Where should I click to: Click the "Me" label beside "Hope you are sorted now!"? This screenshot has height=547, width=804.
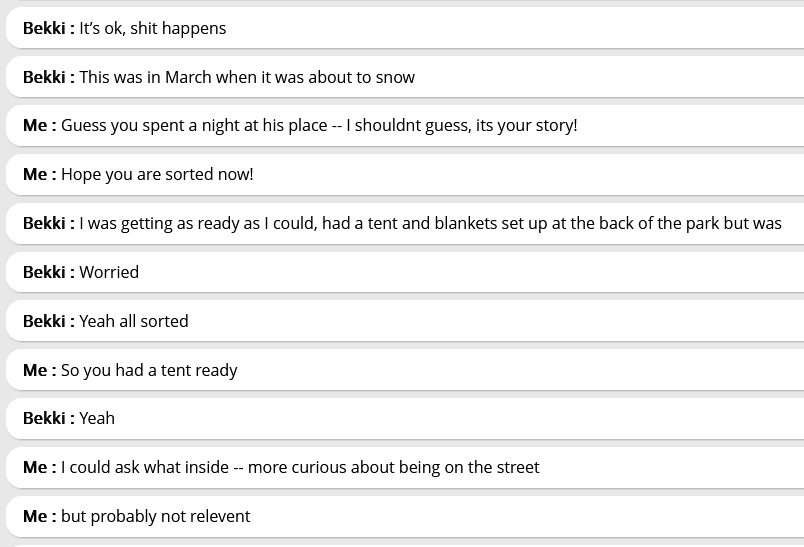(x=35, y=174)
